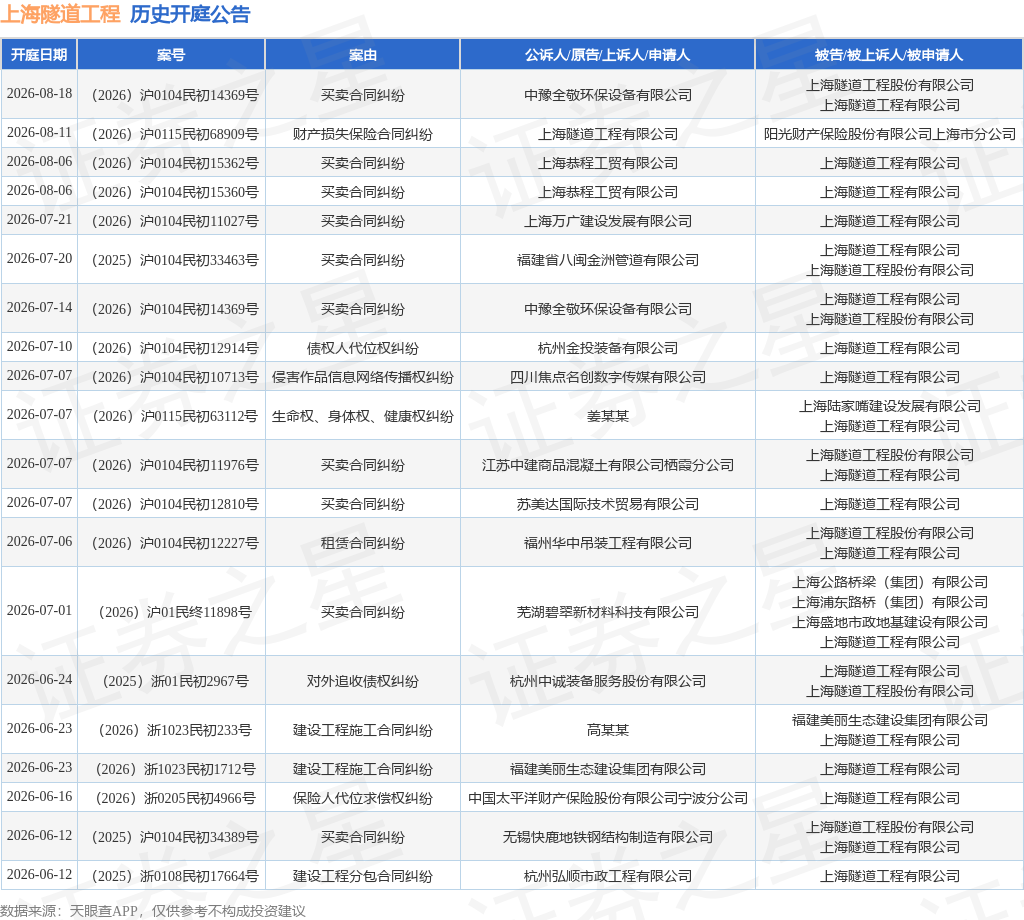Click the 被告/被上诉人/被申请人 column header
1024x920 pixels.
click(x=889, y=55)
